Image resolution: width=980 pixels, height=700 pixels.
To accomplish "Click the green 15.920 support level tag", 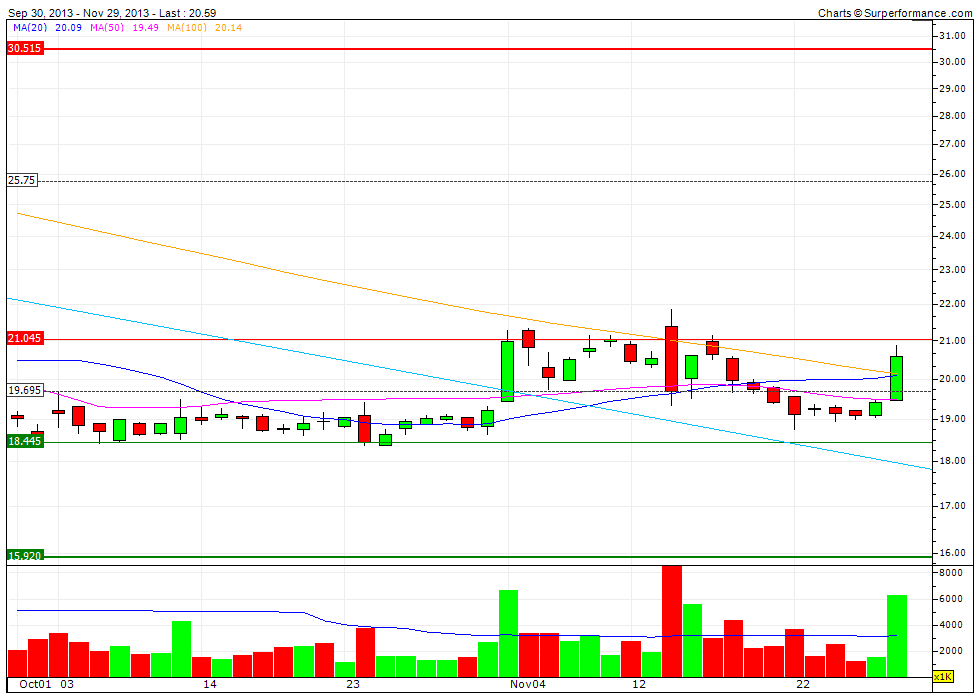I will [24, 555].
